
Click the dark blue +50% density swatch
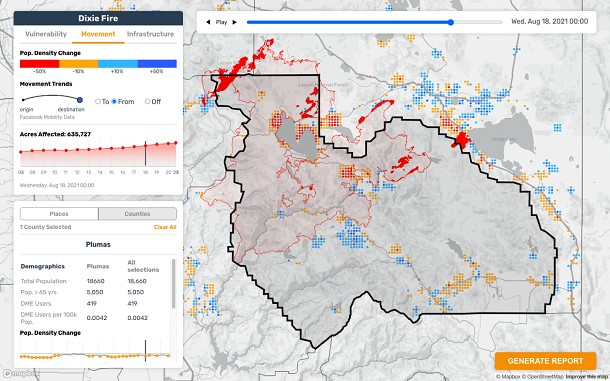(157, 64)
